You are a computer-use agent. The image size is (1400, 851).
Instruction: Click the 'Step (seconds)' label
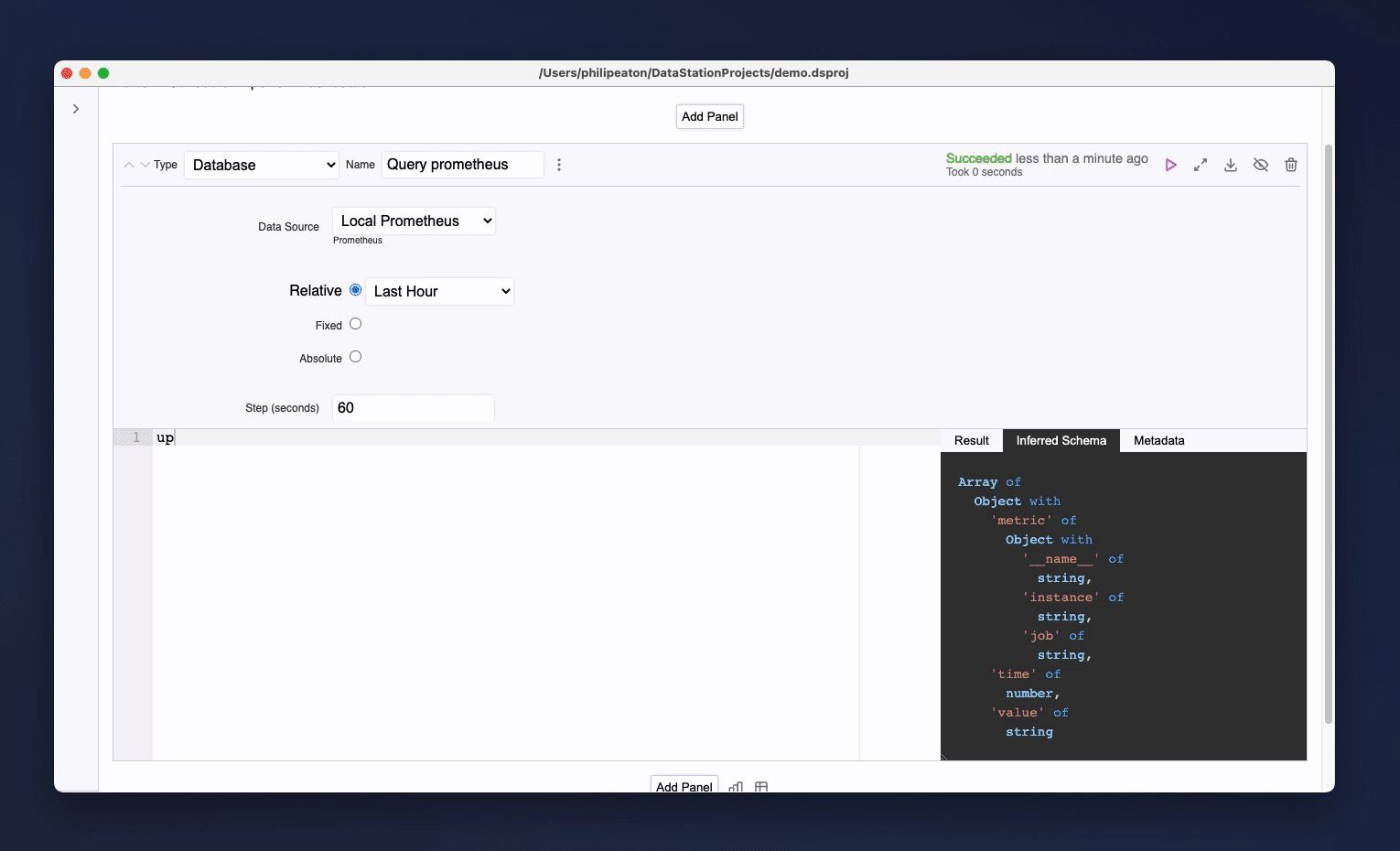(x=282, y=408)
